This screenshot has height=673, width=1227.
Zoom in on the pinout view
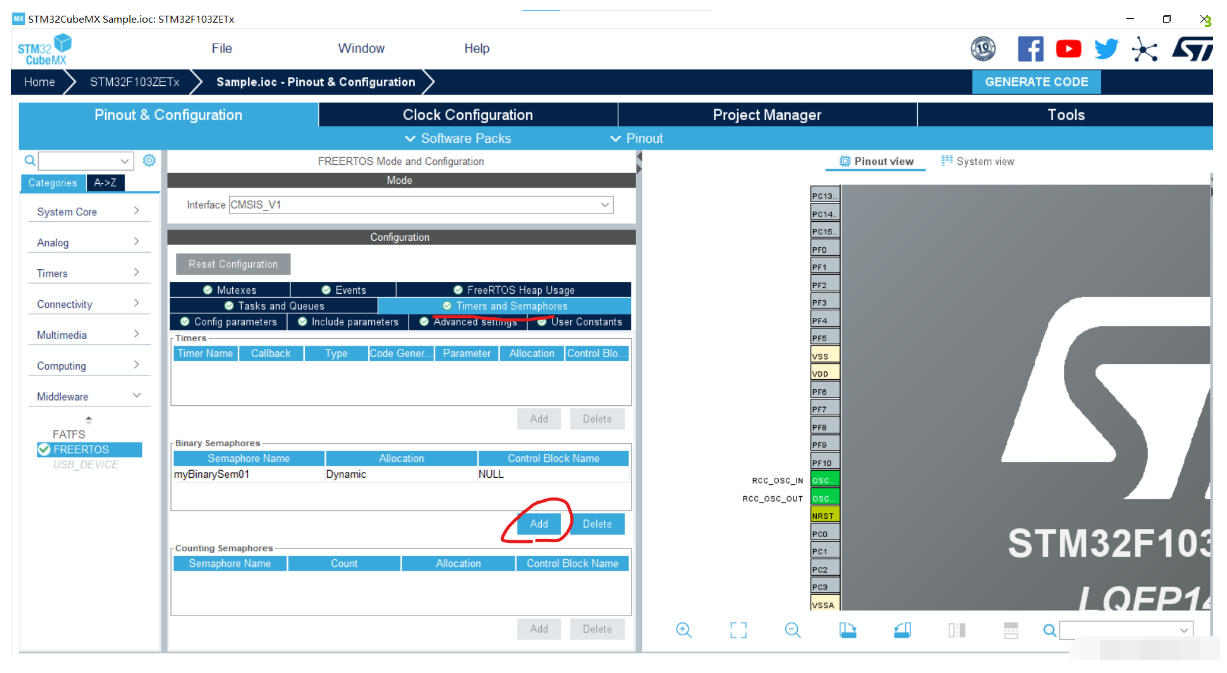684,630
